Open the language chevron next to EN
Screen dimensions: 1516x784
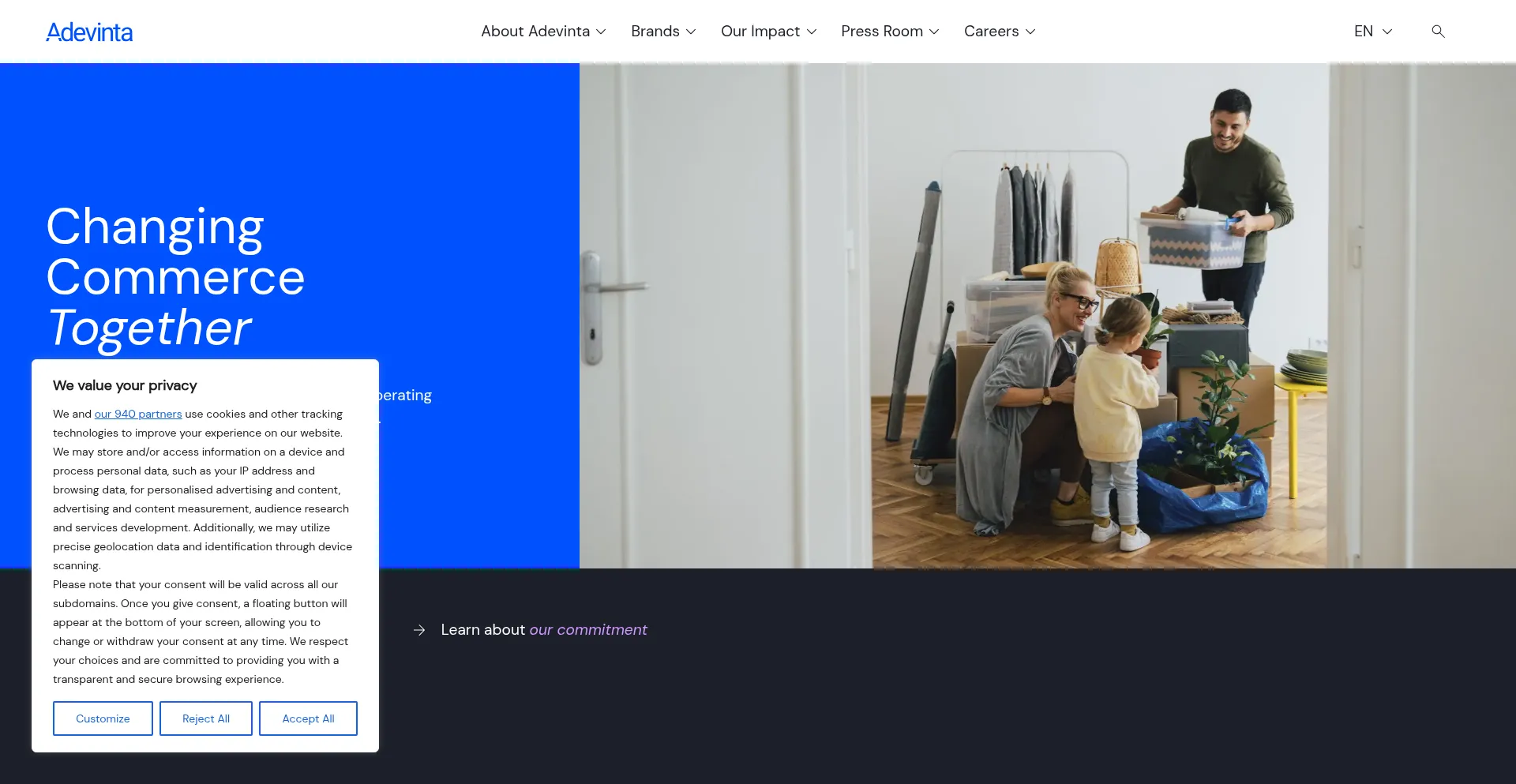1387,32
